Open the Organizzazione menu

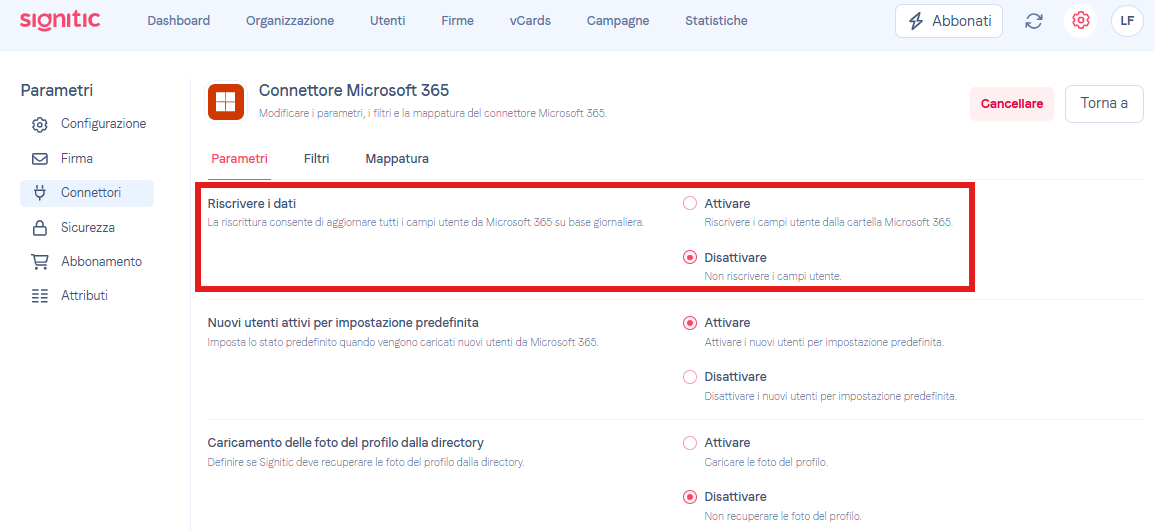tap(290, 21)
